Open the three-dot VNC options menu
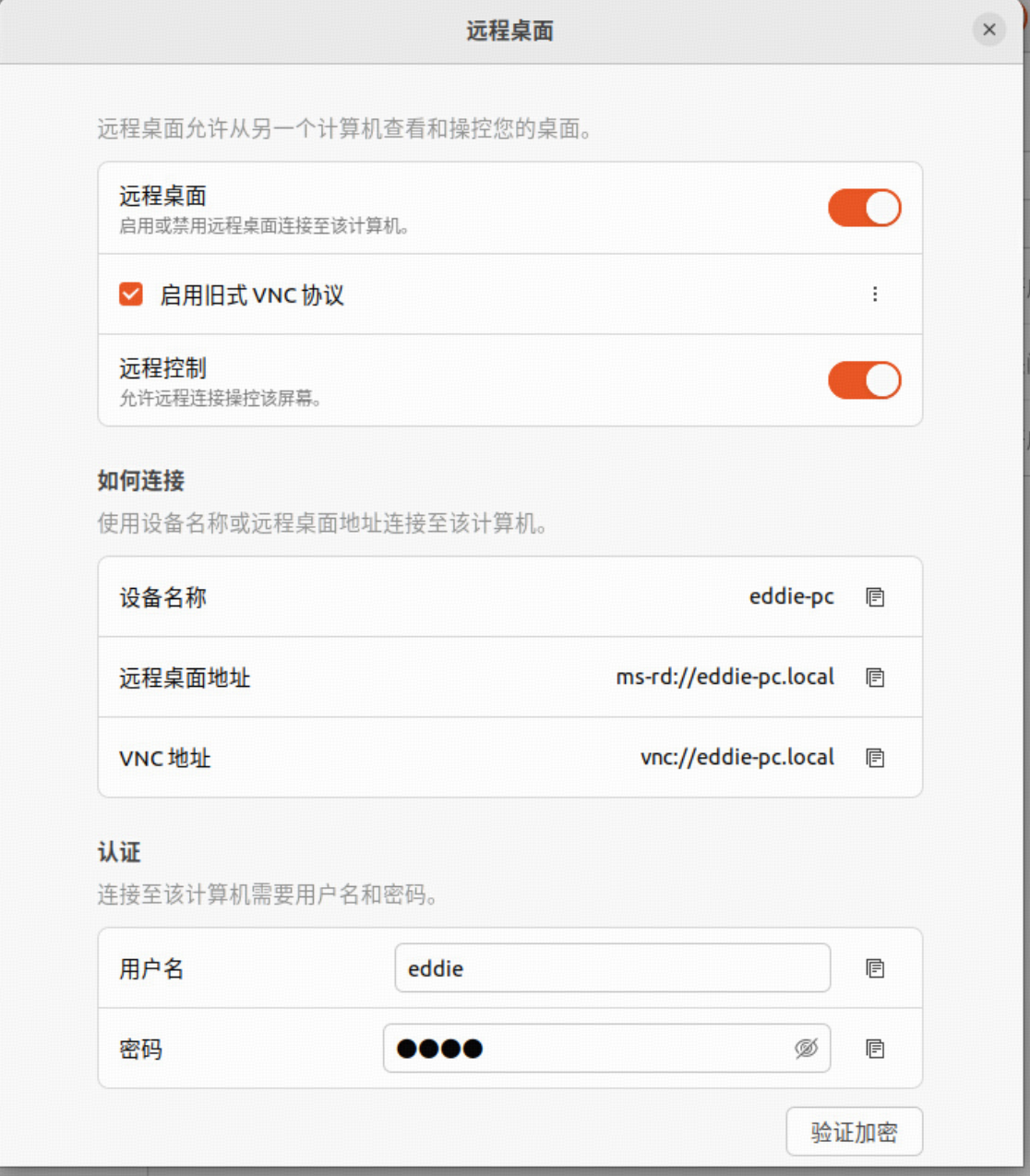The height and width of the screenshot is (1176, 1030). [x=875, y=294]
